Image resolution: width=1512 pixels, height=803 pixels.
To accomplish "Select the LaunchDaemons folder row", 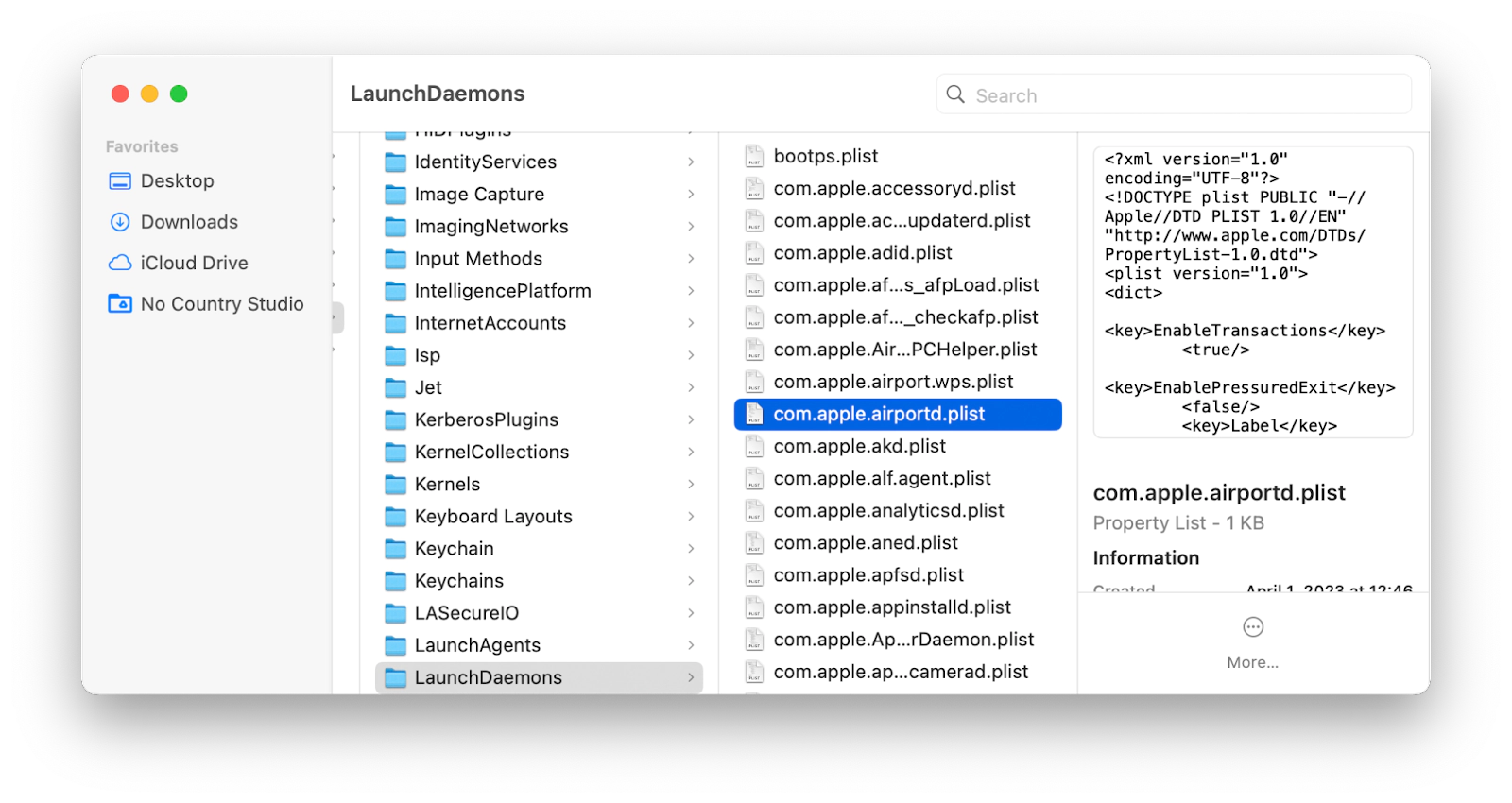I will point(539,677).
